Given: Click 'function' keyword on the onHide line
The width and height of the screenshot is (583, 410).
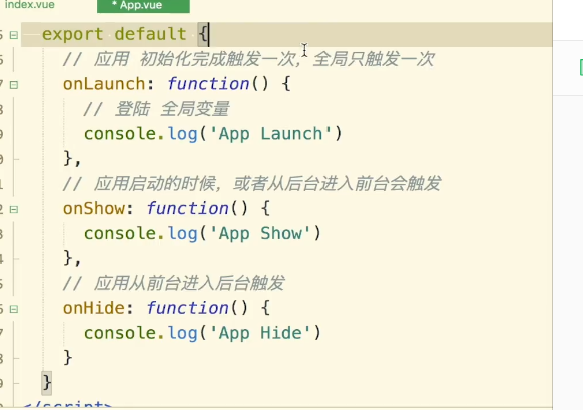Looking at the screenshot, I should [x=187, y=308].
